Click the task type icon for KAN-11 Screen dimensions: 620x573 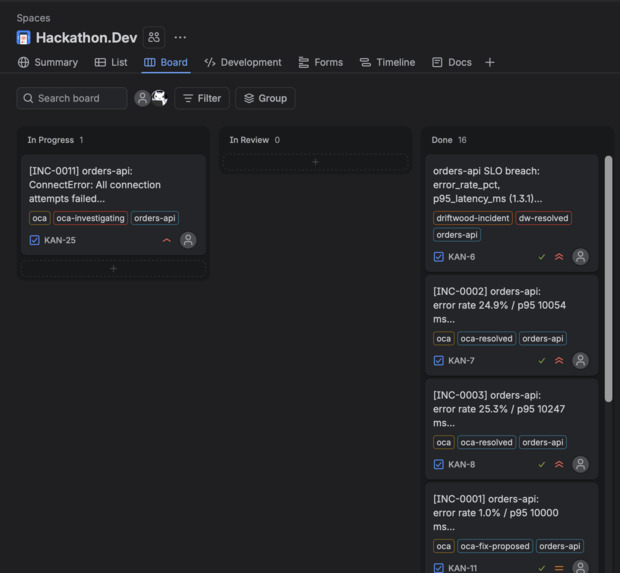pos(439,568)
